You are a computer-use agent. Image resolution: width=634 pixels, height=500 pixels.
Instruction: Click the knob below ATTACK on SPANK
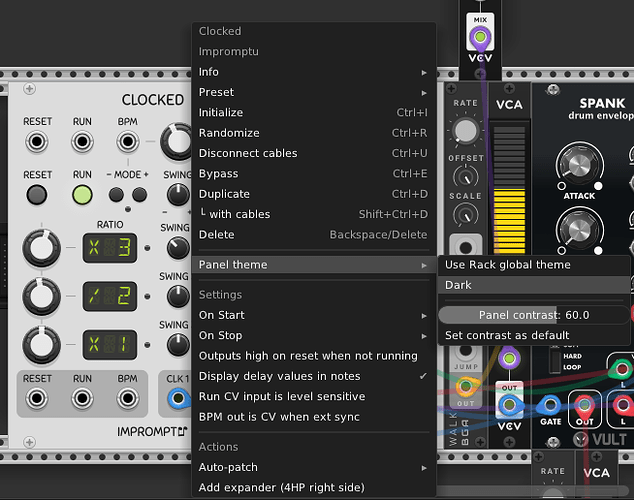(x=579, y=229)
